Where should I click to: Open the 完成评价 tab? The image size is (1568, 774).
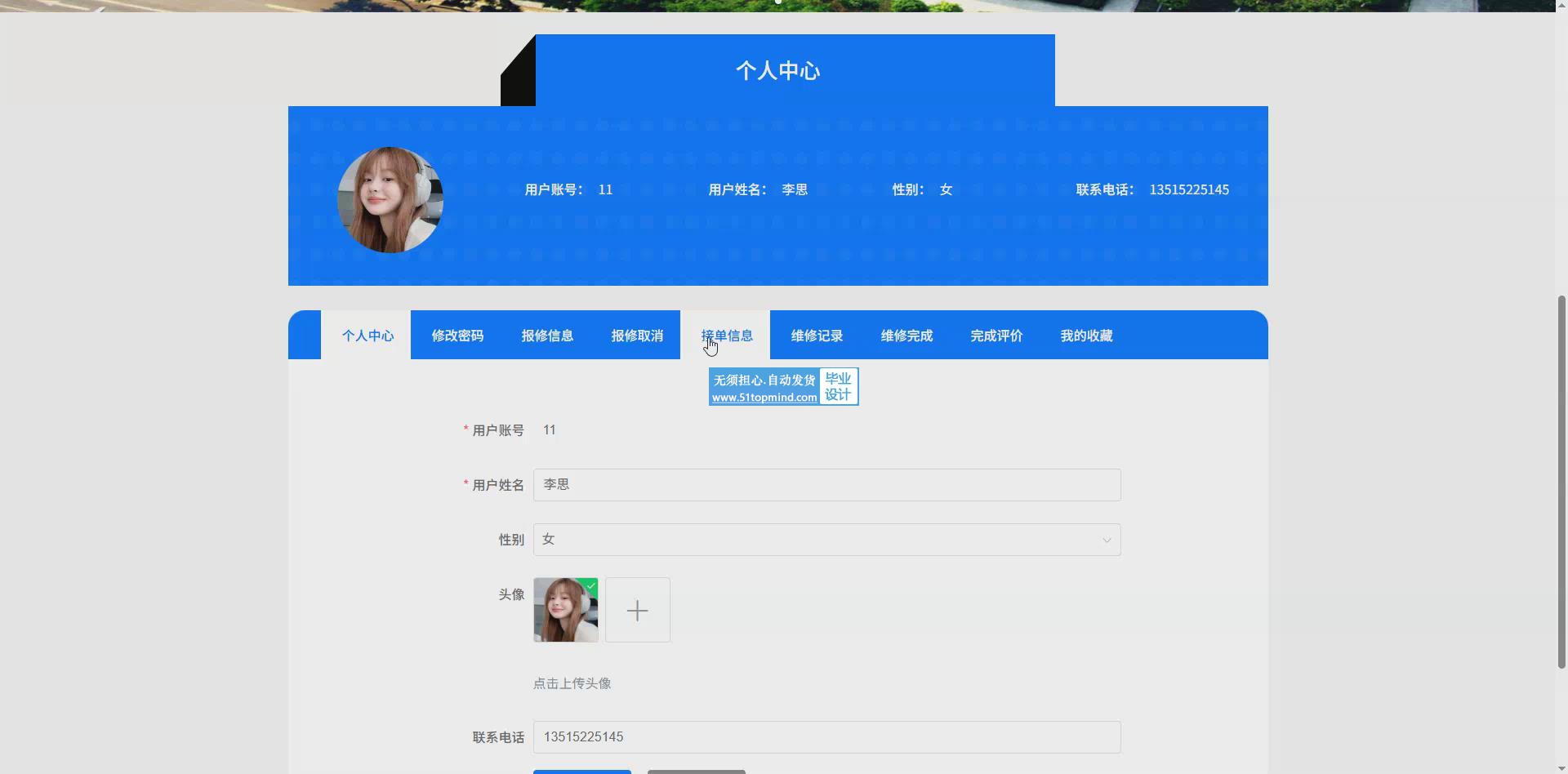[996, 336]
